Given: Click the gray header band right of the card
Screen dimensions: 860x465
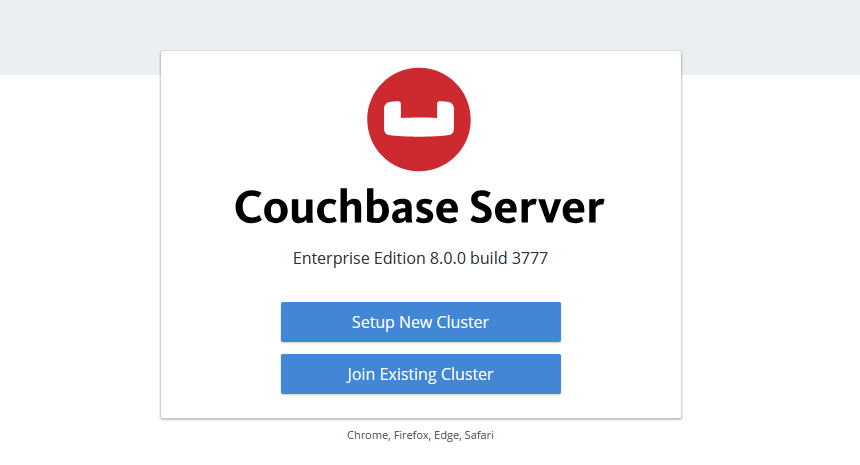Looking at the screenshot, I should [x=770, y=37].
